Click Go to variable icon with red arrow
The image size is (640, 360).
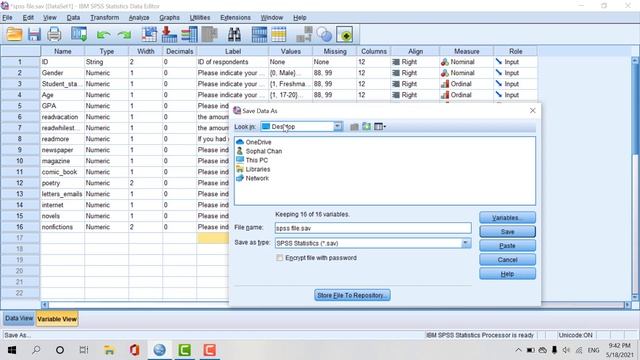coord(169,34)
